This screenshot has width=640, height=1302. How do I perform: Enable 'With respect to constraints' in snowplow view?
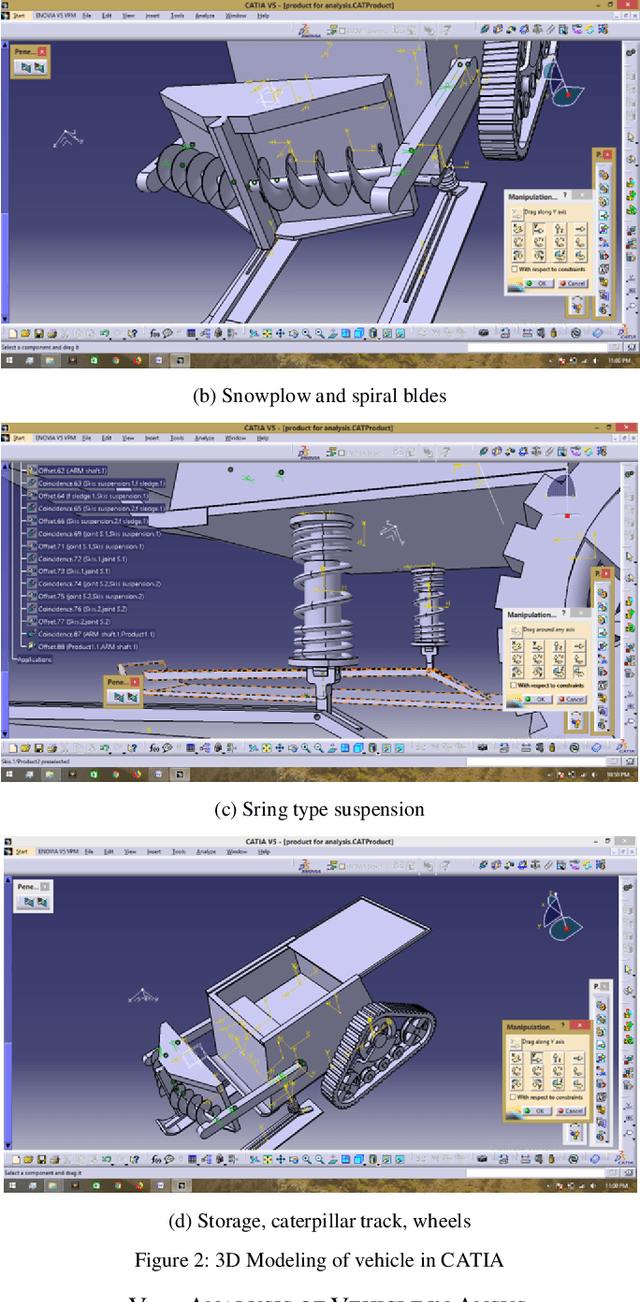512,269
